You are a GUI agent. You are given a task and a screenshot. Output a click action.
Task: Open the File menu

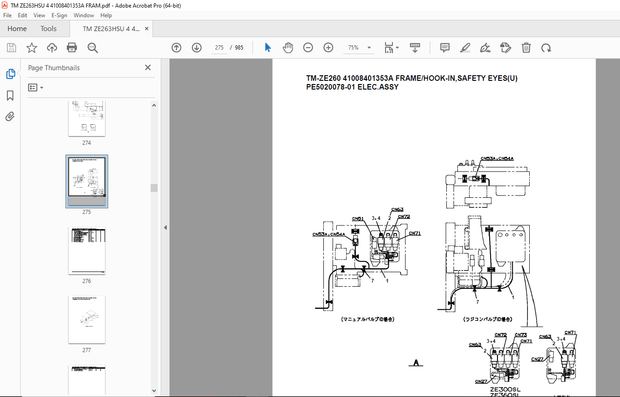coord(8,15)
